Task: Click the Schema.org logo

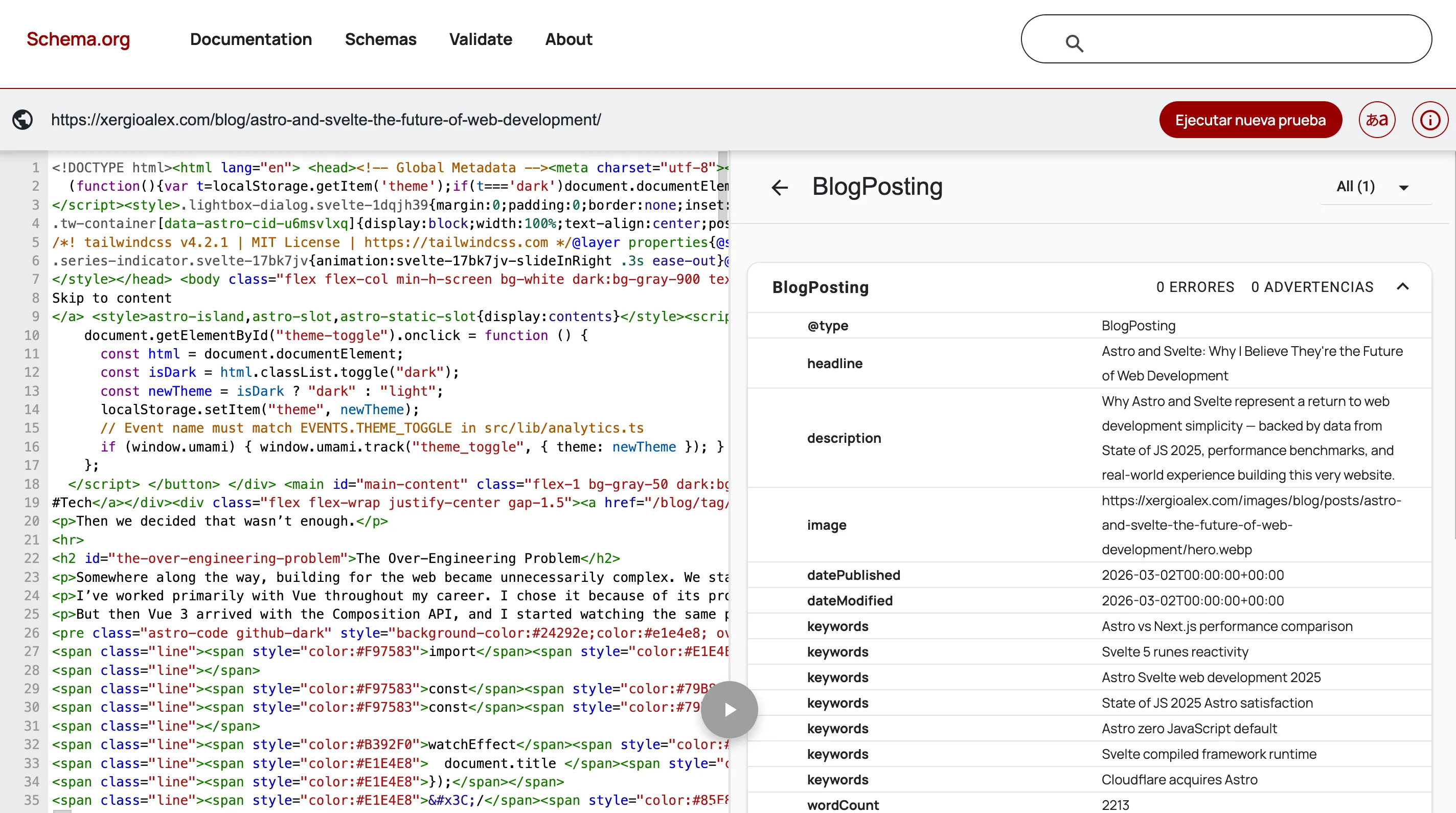Action: pos(78,39)
